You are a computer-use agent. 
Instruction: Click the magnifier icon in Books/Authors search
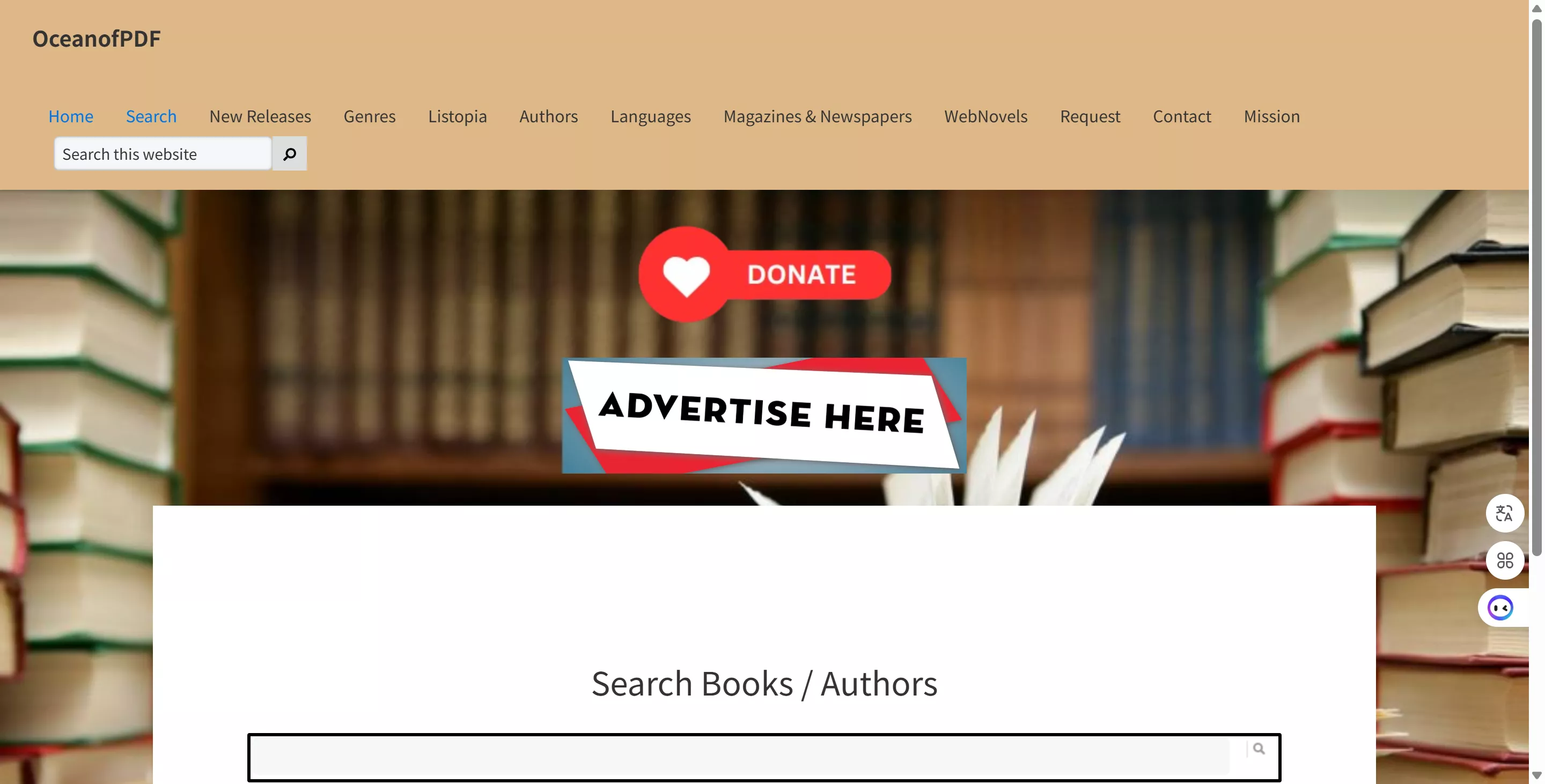(x=1259, y=749)
